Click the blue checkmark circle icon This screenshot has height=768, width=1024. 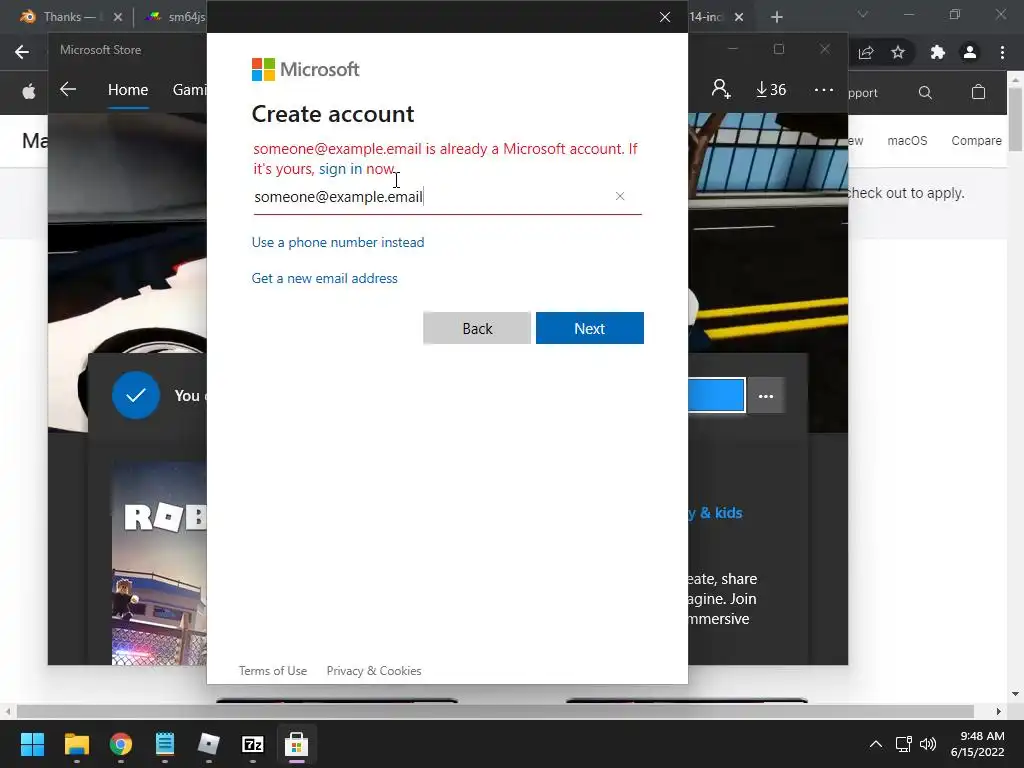tap(136, 395)
